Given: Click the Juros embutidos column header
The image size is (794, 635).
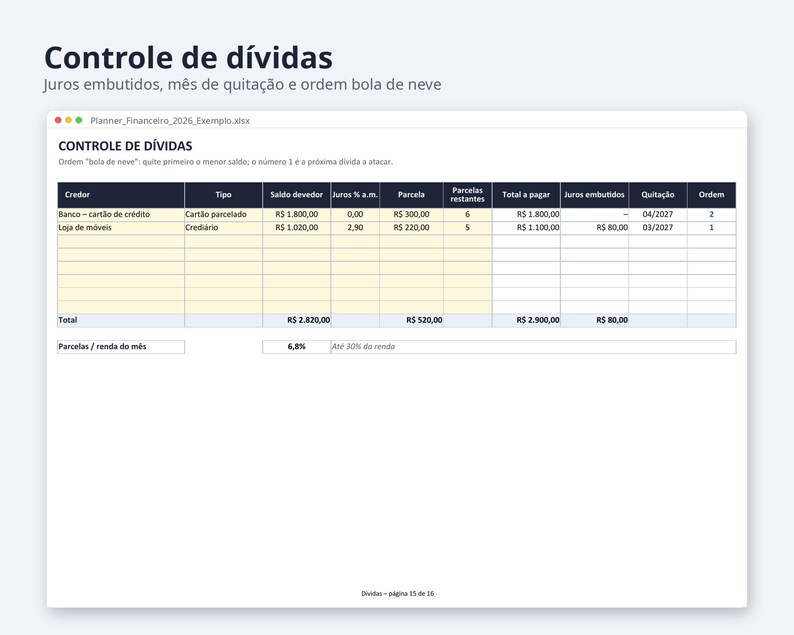Looking at the screenshot, I should click(594, 195).
